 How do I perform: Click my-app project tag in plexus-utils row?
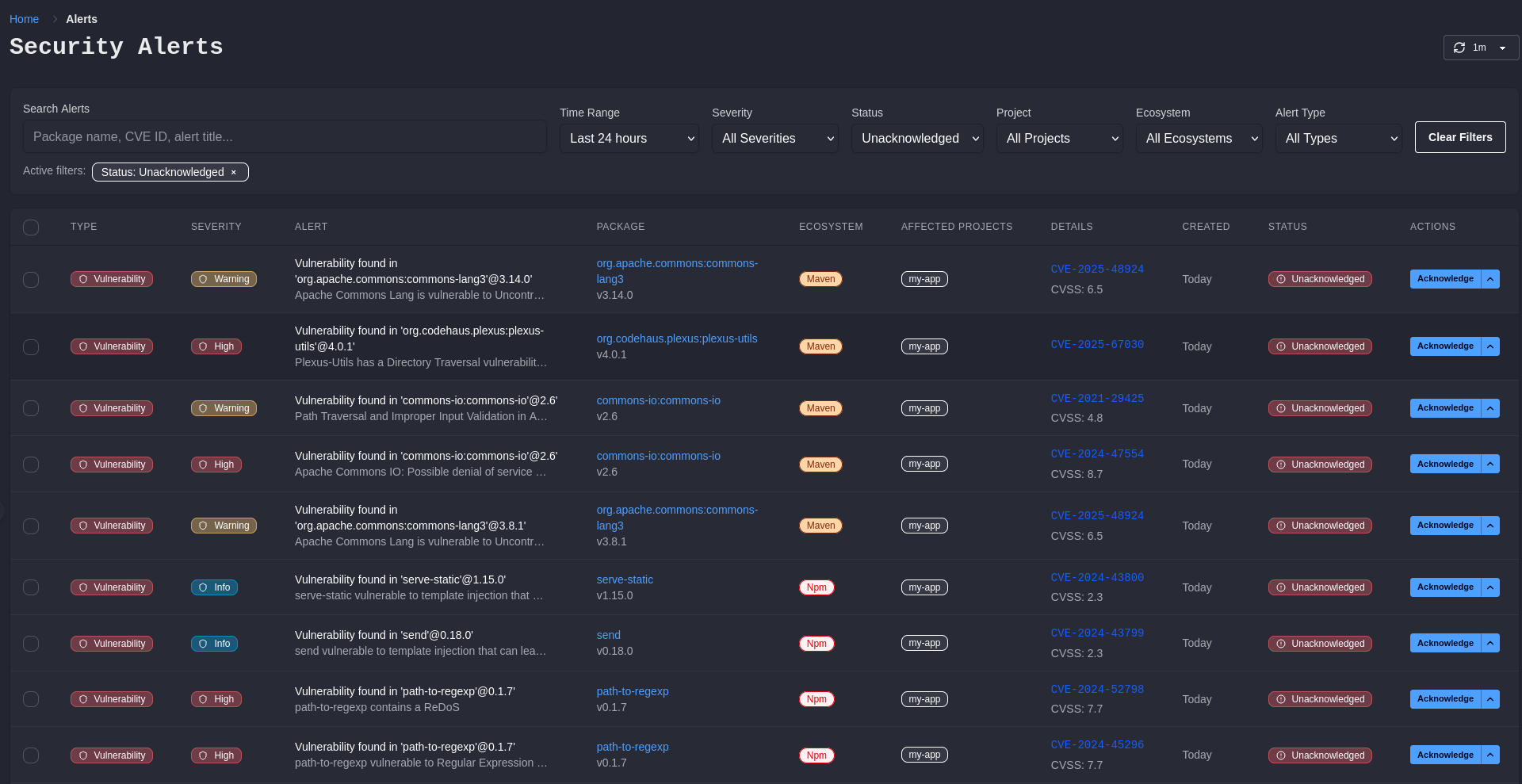click(x=924, y=346)
